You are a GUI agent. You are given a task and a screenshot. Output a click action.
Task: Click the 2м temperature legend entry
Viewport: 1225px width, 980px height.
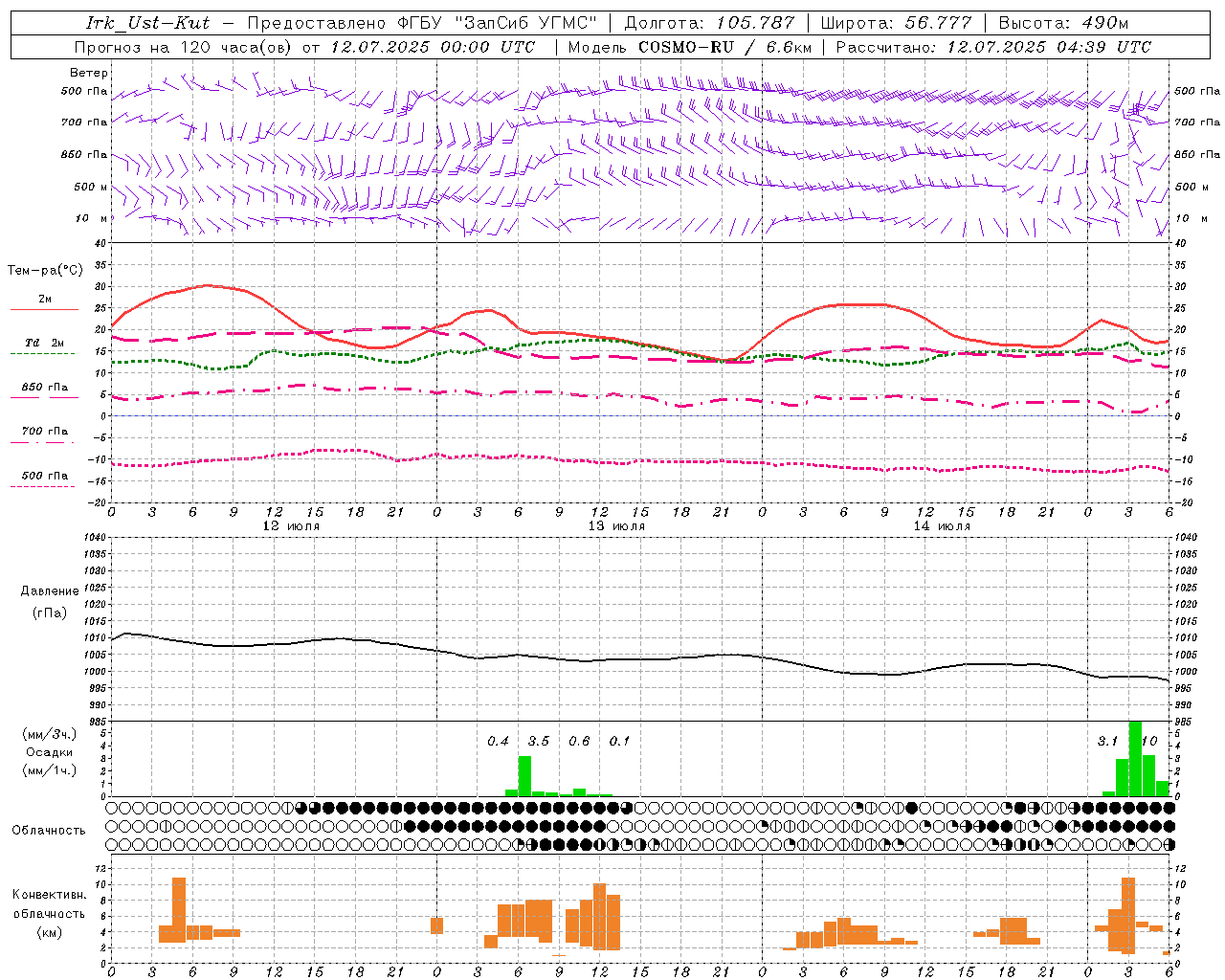[45, 300]
